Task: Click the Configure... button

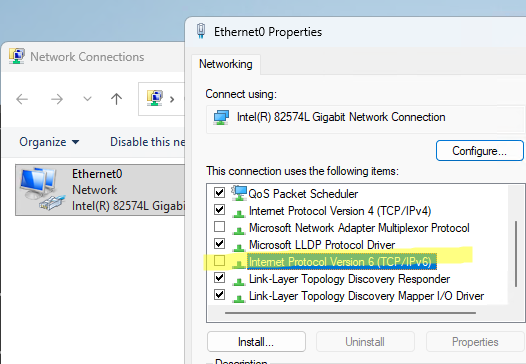Action: (x=479, y=151)
